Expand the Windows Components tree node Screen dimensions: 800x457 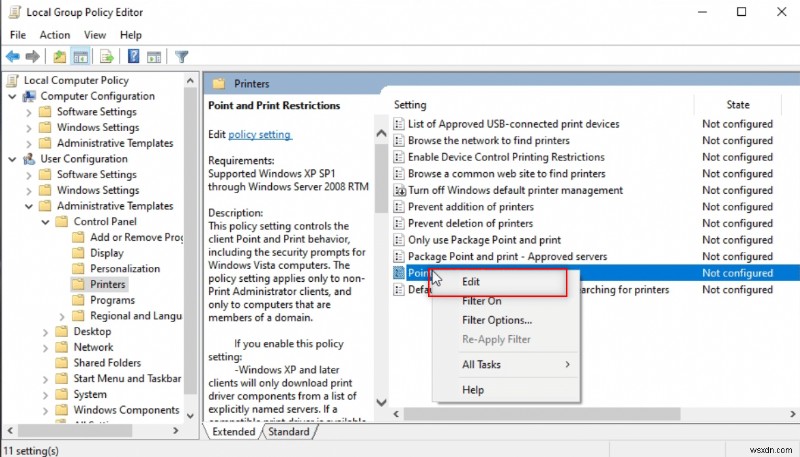[x=45, y=411]
